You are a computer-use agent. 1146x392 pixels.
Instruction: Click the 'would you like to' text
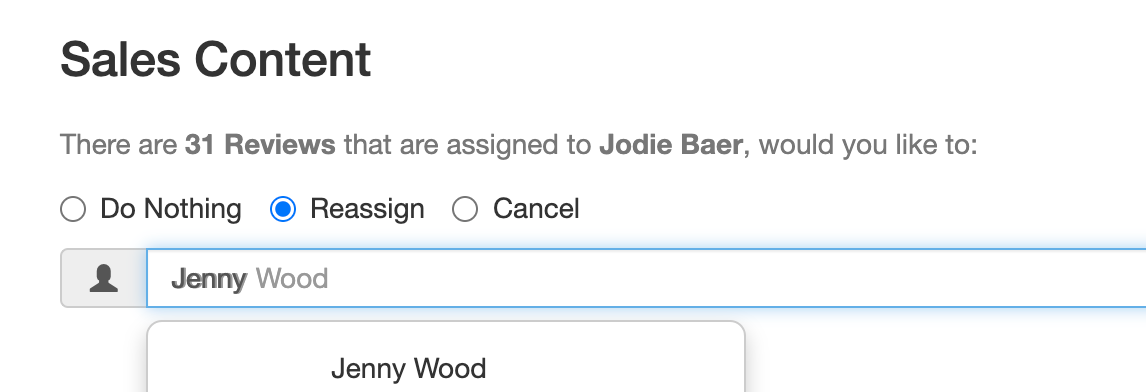(868, 145)
